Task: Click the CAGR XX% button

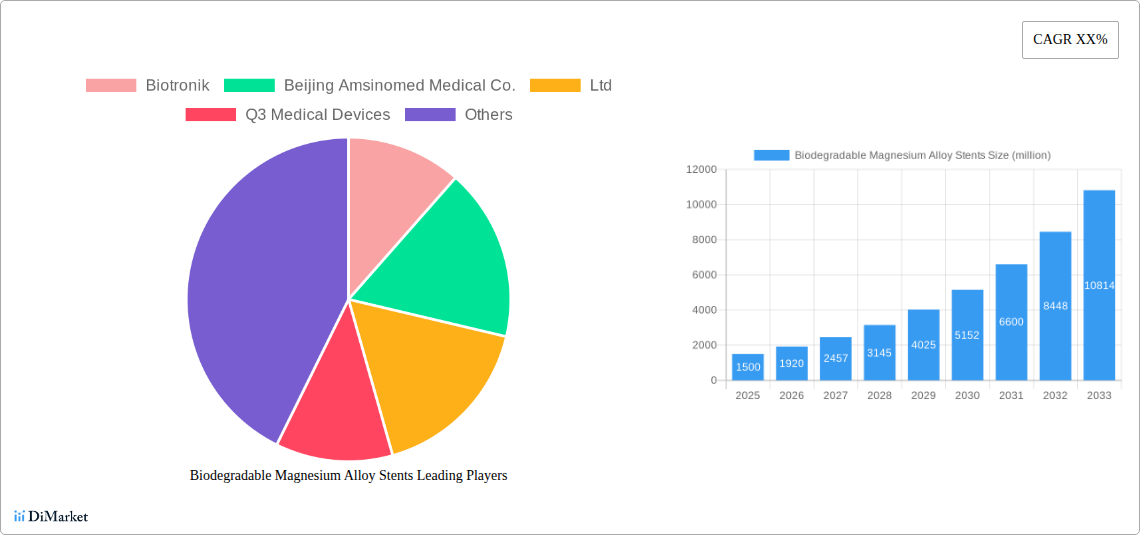Action: coord(1070,40)
